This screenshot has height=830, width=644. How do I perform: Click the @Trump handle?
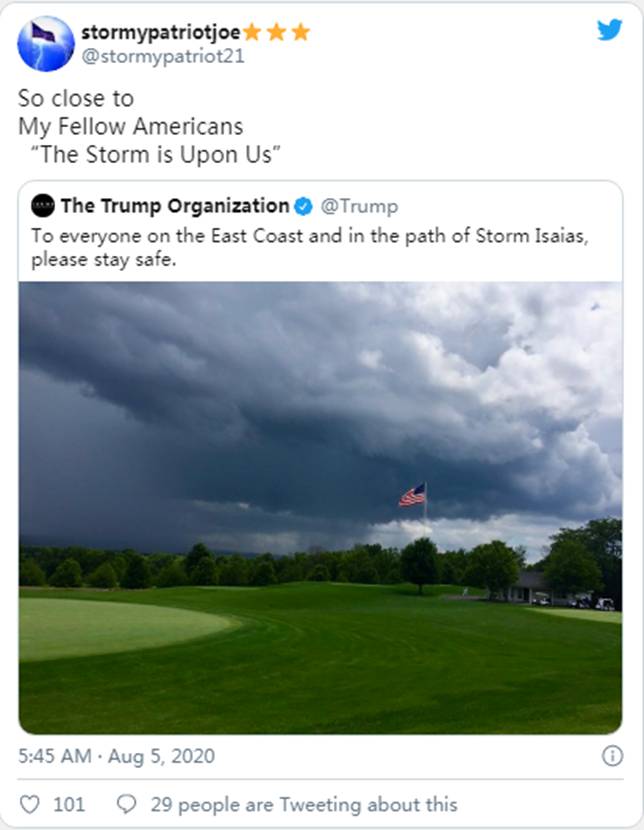[359, 206]
